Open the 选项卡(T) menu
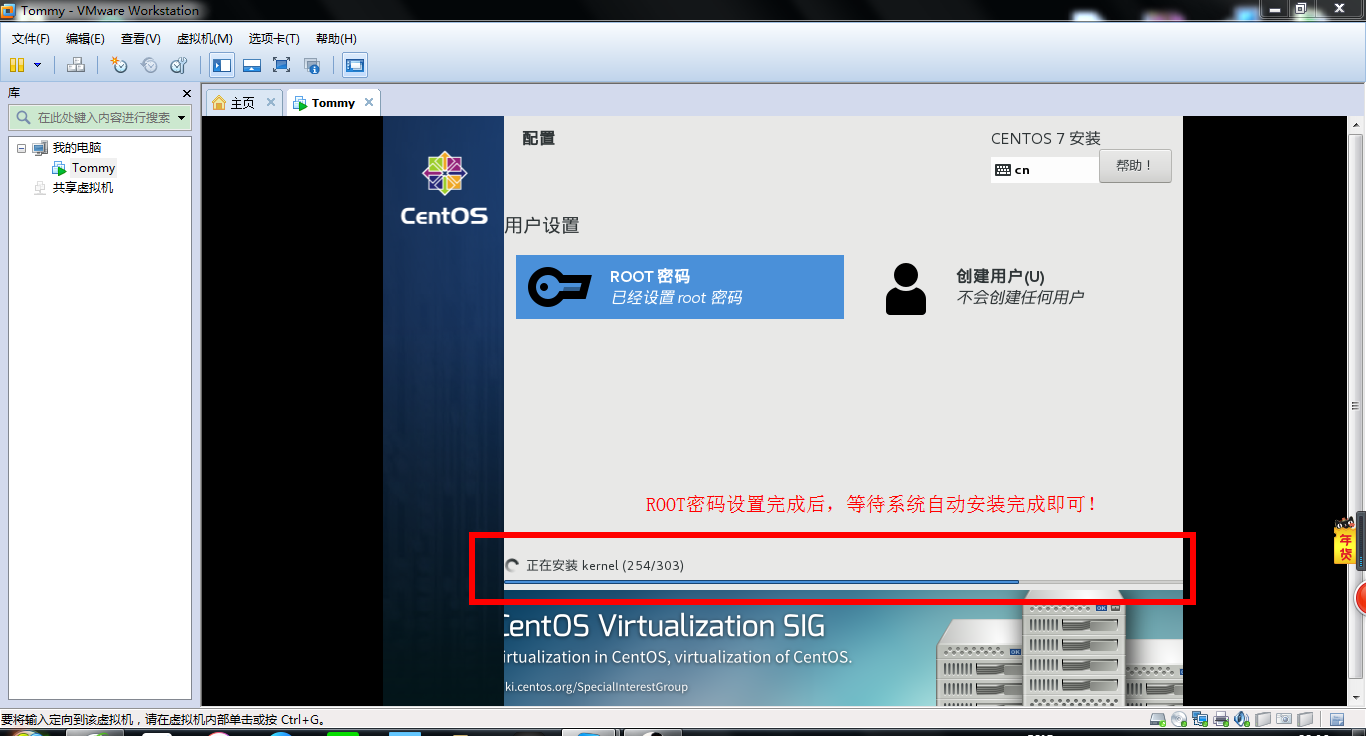Image resolution: width=1366 pixels, height=736 pixels. click(x=274, y=38)
